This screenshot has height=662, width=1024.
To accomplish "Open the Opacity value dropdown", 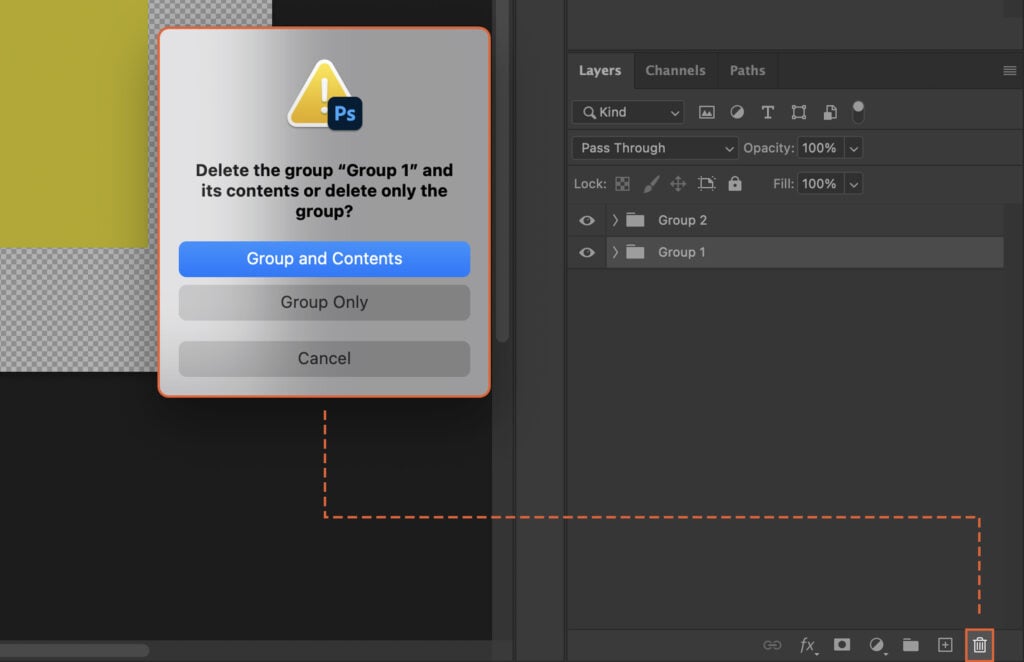I will tap(853, 147).
